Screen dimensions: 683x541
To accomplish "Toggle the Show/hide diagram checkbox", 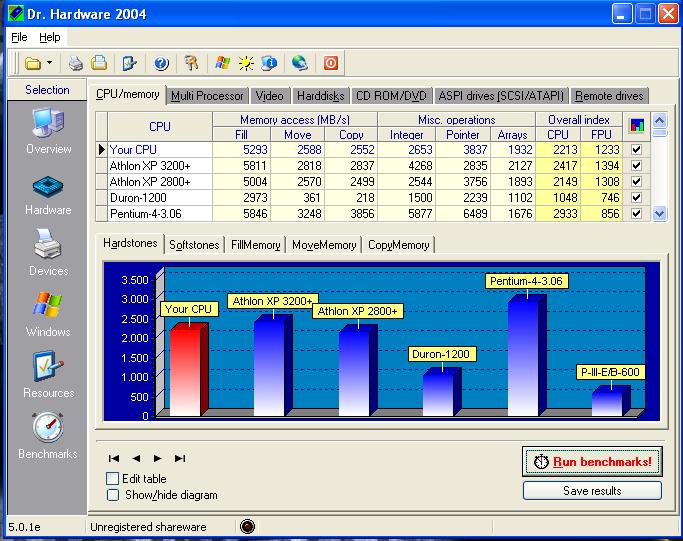I will (113, 495).
